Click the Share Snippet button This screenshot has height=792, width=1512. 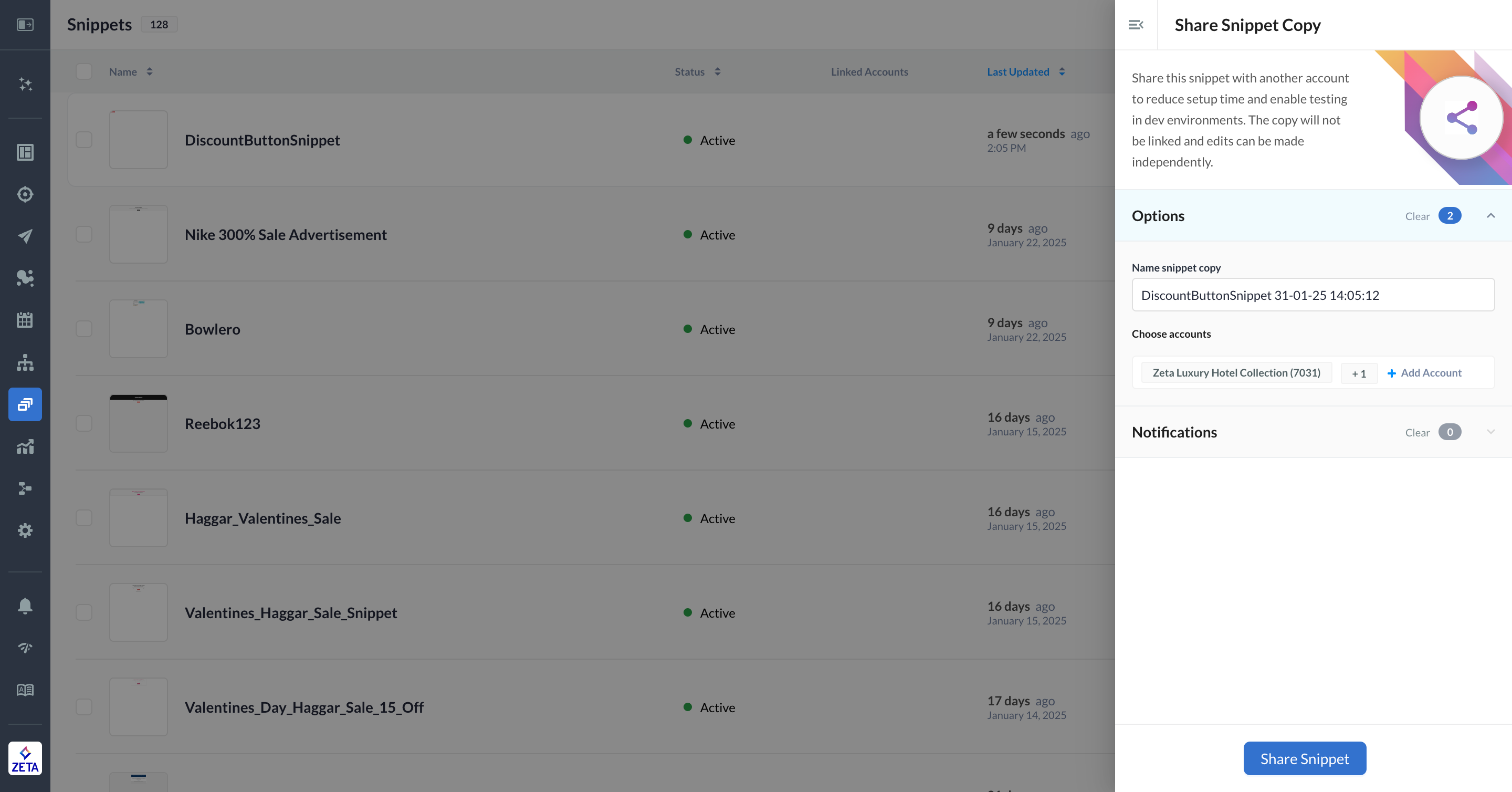point(1304,758)
